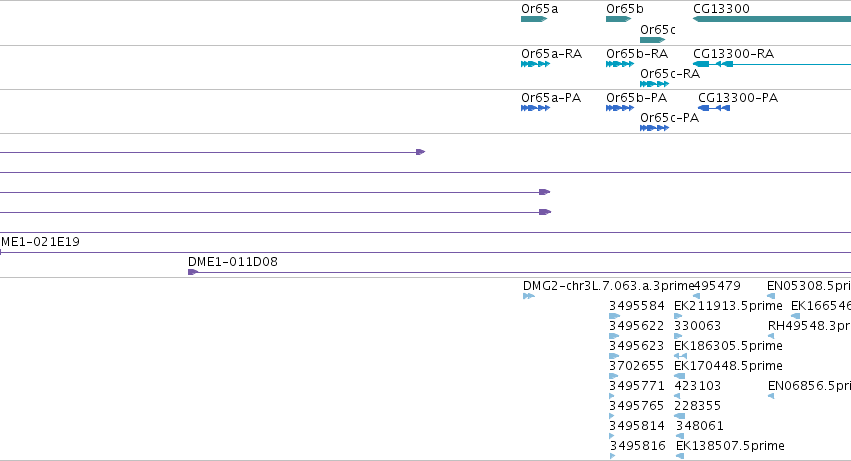Click the 423103 EST label
Image resolution: width=851 pixels, height=461 pixels.
pyautogui.click(x=697, y=386)
